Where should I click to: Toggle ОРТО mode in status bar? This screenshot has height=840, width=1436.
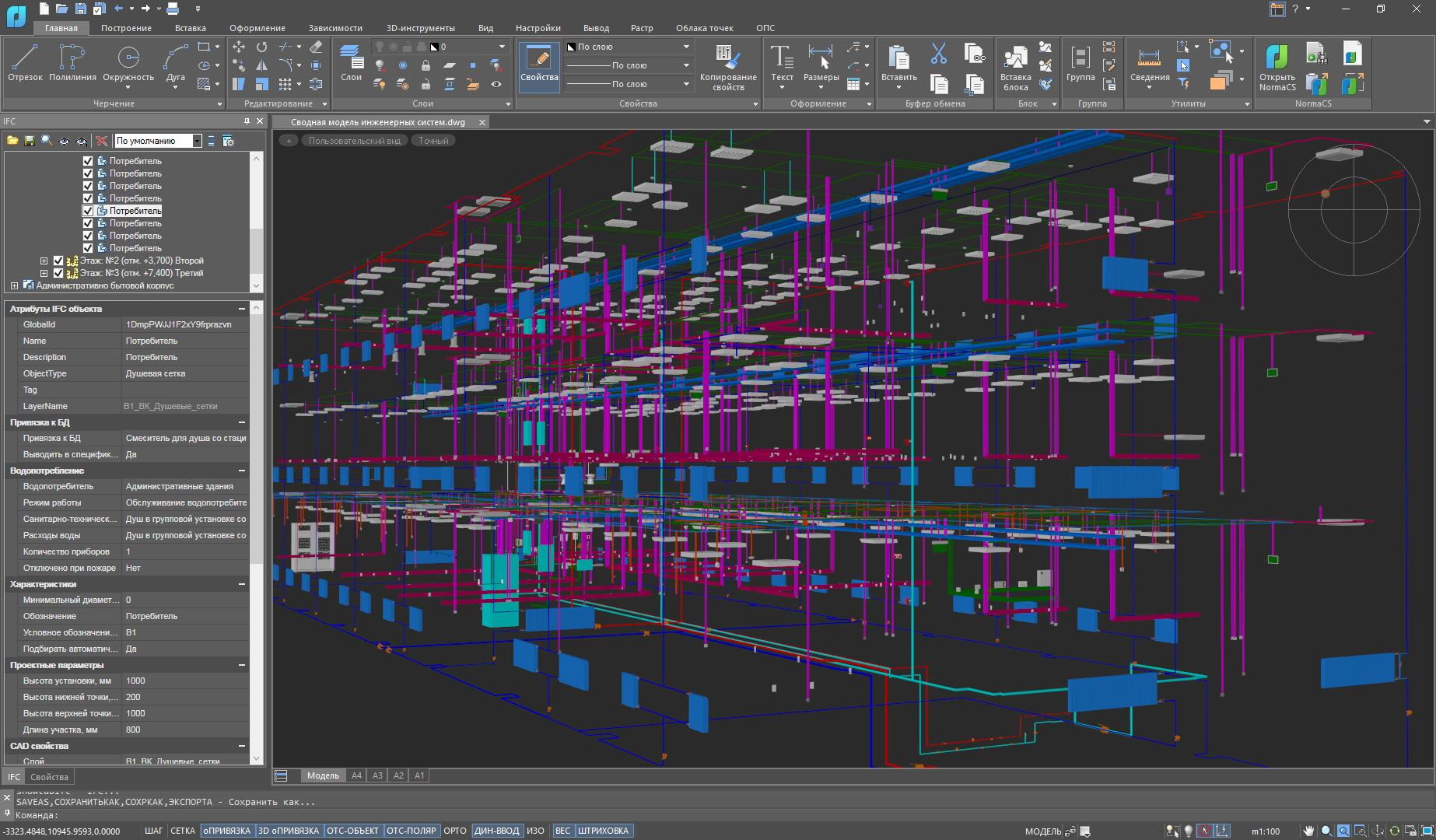point(454,831)
